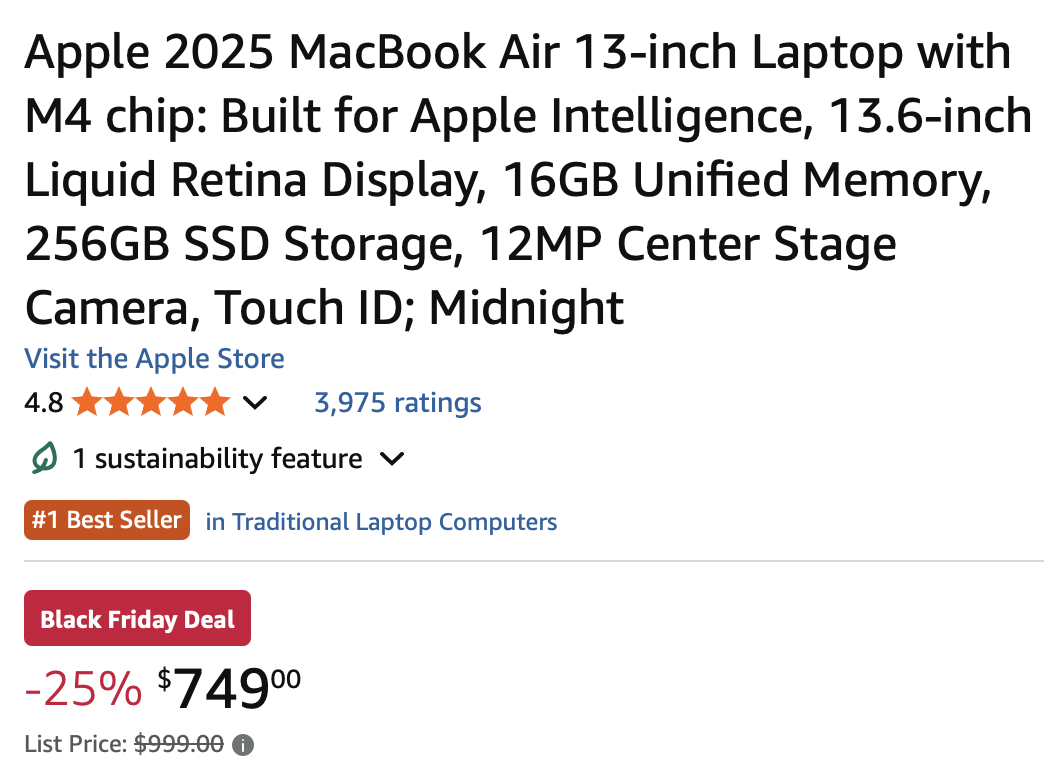Click the 1 sustainability feature text

[x=217, y=459]
